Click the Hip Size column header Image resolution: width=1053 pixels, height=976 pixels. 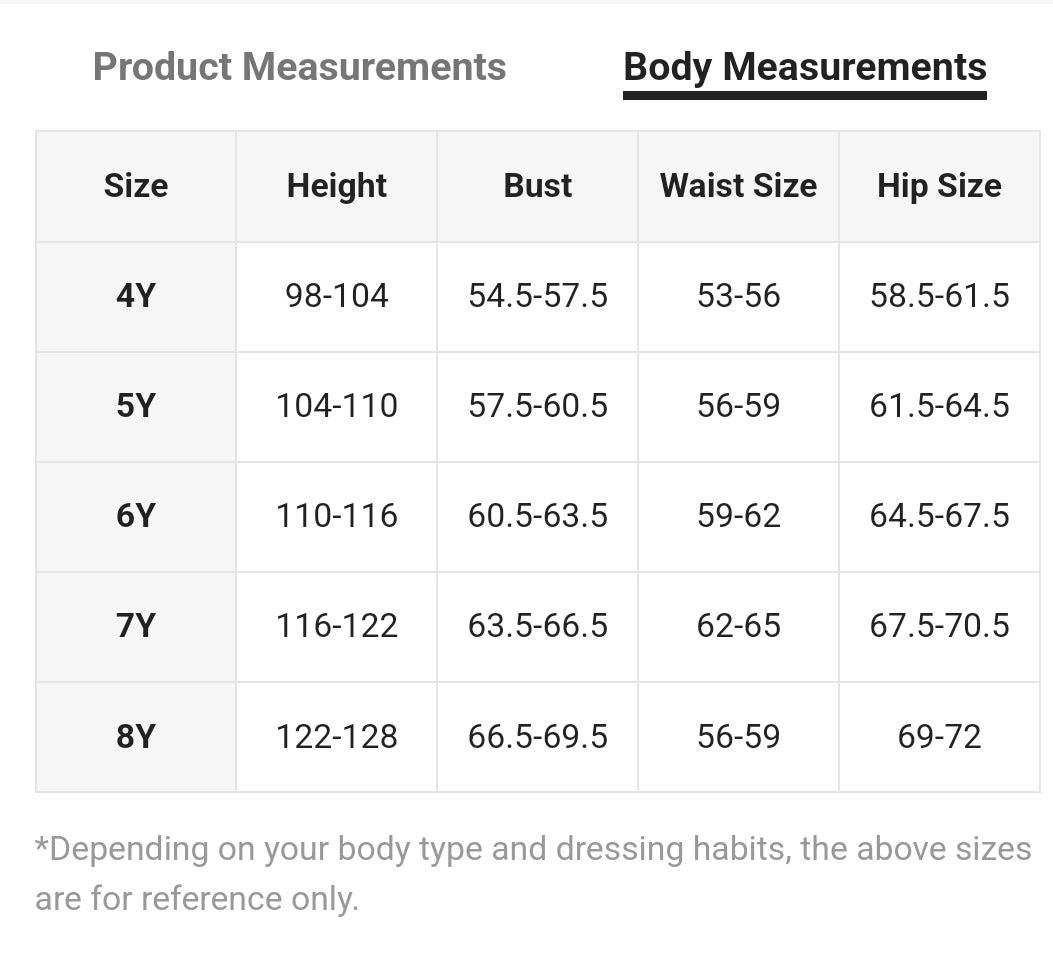click(939, 186)
